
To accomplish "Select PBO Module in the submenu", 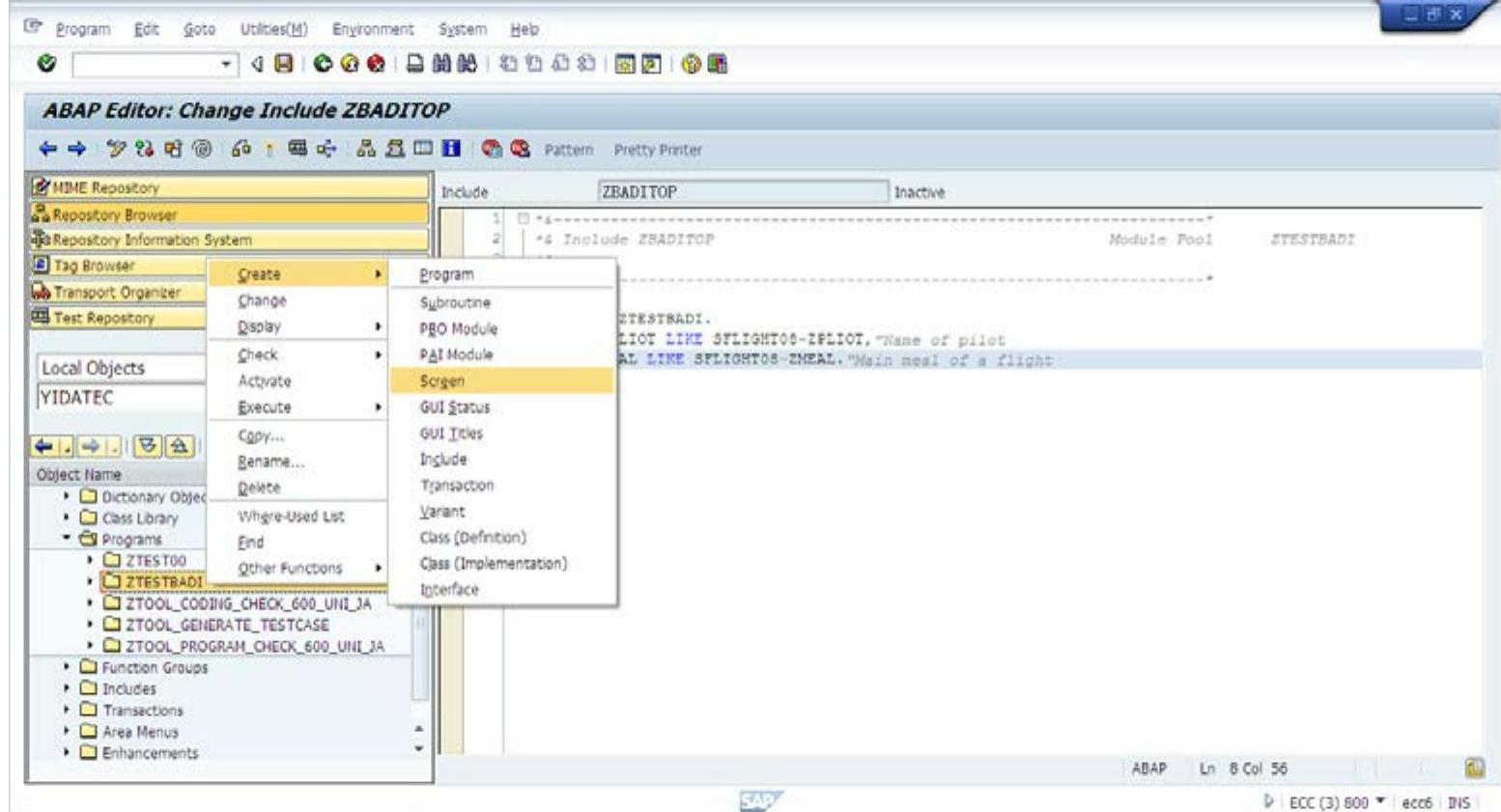I will coord(501,328).
